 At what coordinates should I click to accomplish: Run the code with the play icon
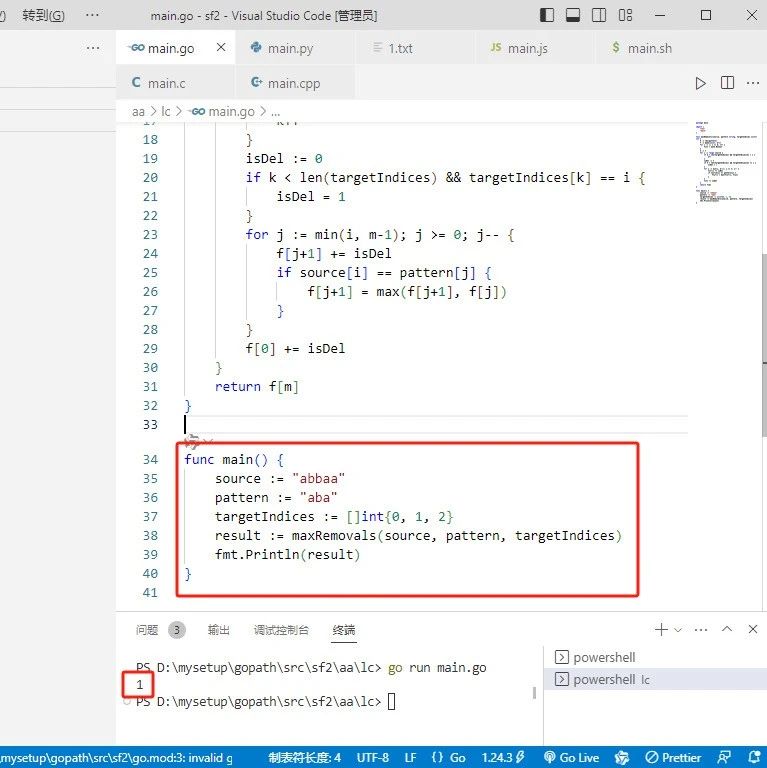(x=700, y=83)
